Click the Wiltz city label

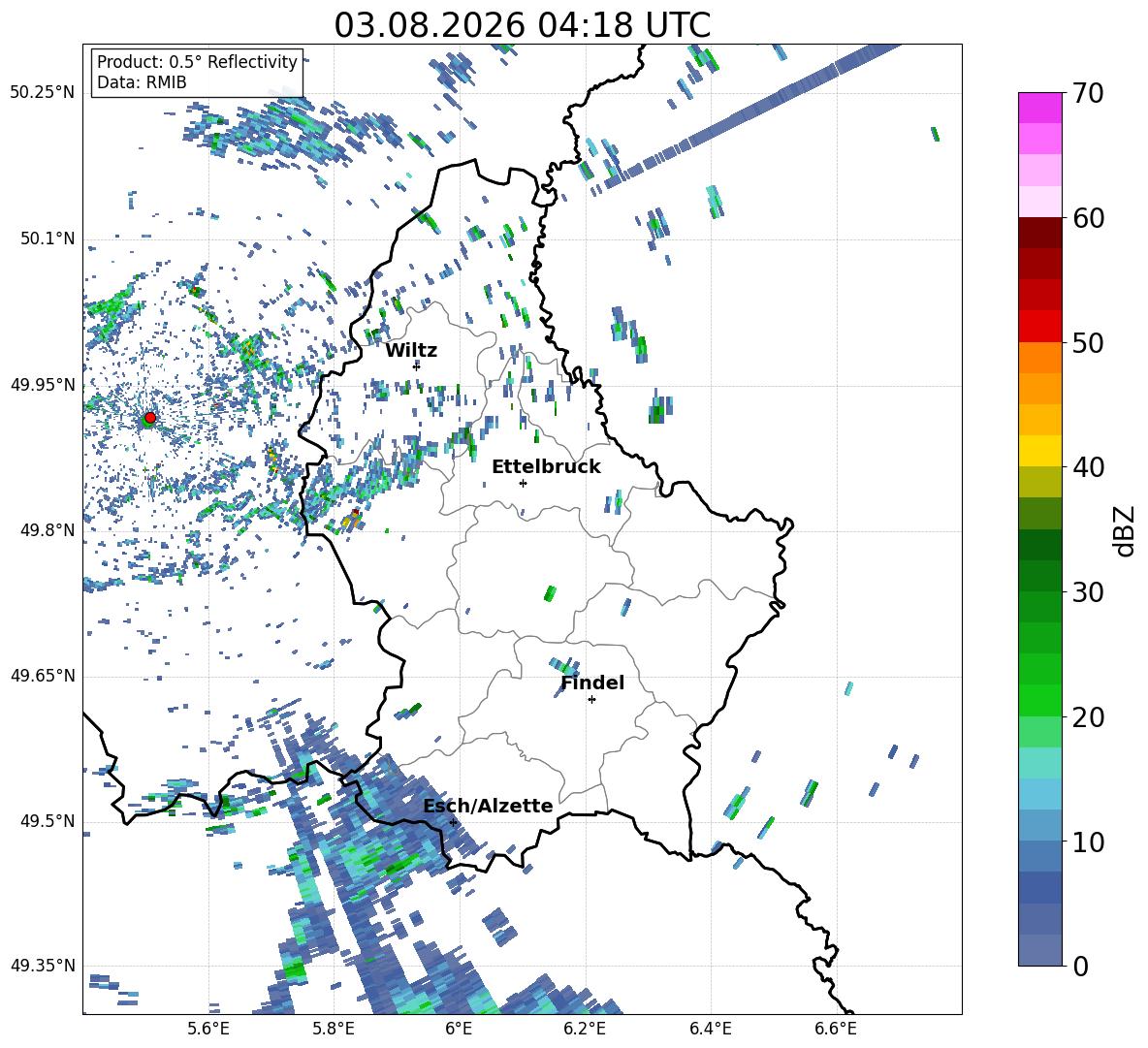pyautogui.click(x=411, y=351)
